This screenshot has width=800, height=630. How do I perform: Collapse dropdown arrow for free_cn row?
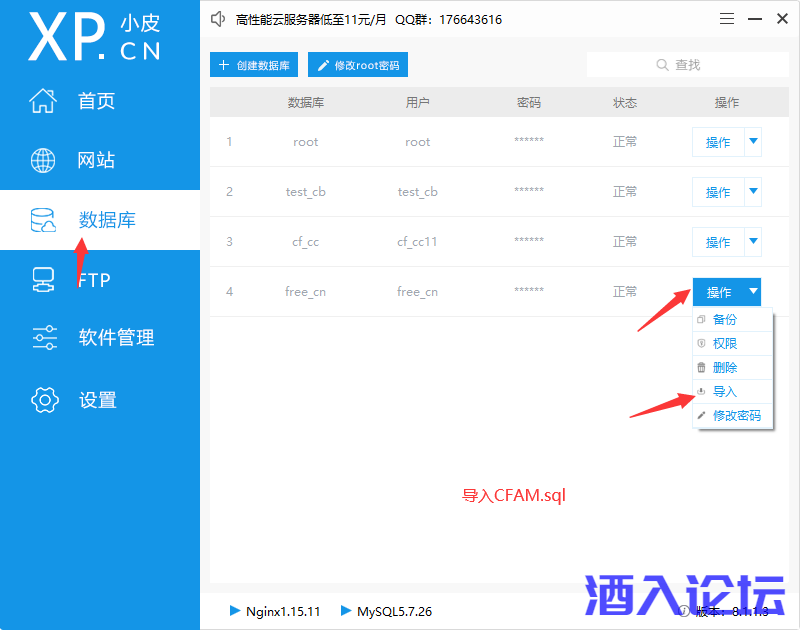(753, 292)
